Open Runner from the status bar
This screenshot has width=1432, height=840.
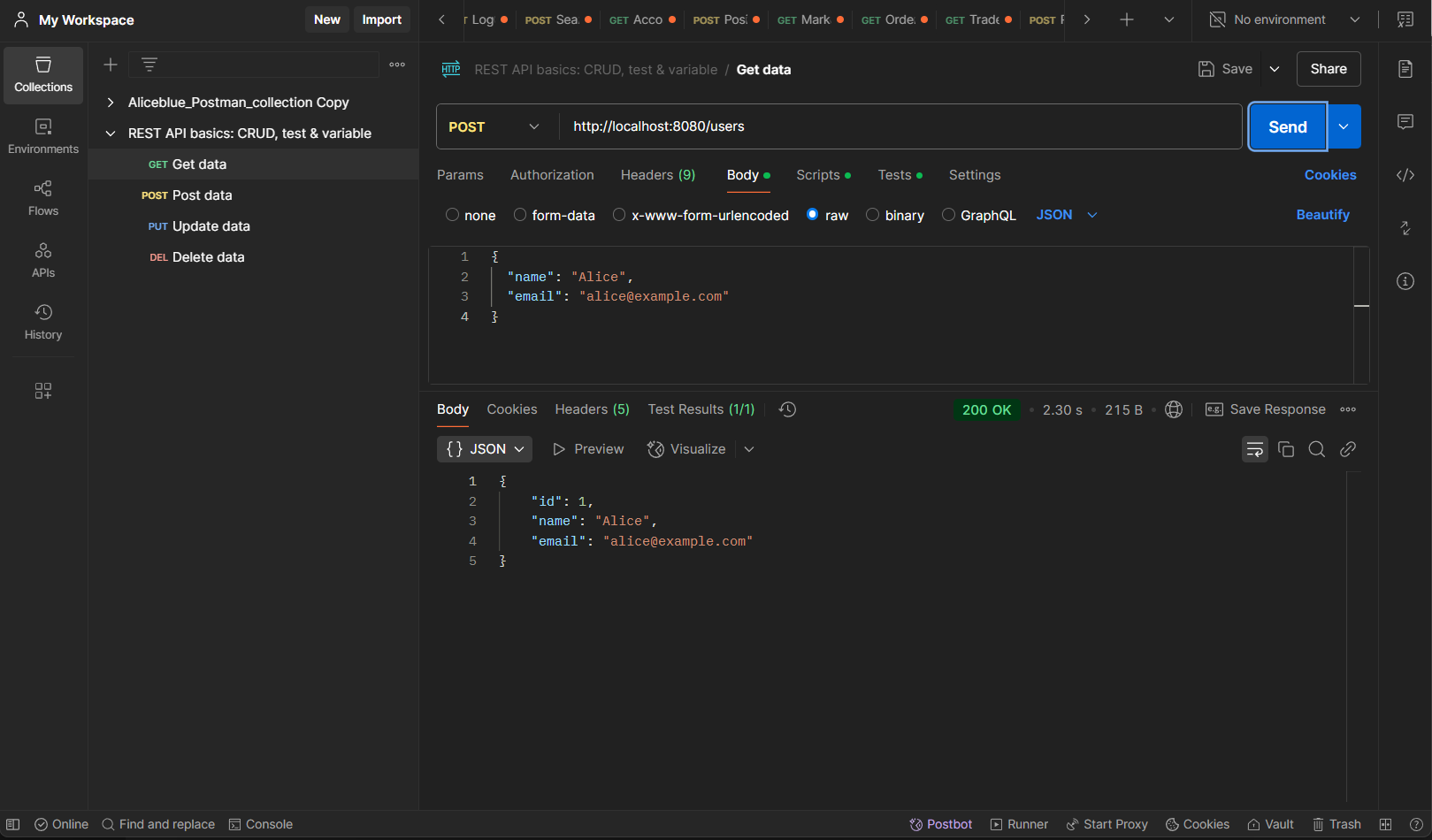(1019, 824)
